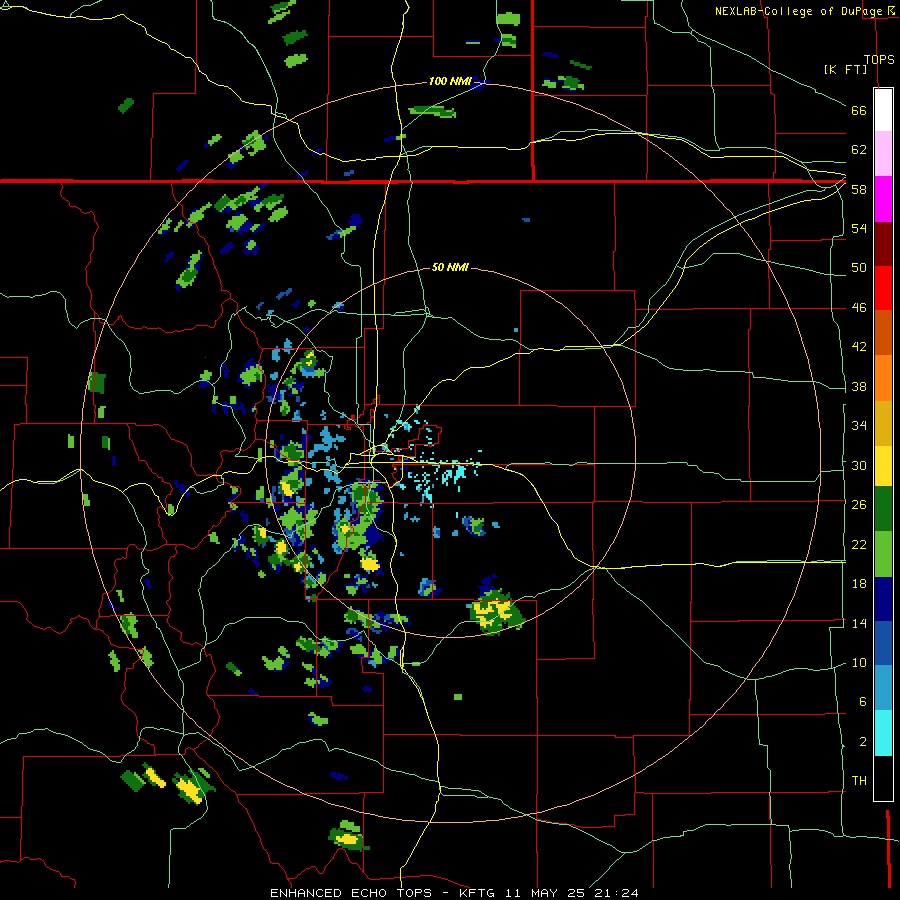
Task: Click the 100 NMI range ring label
Action: coord(450,81)
